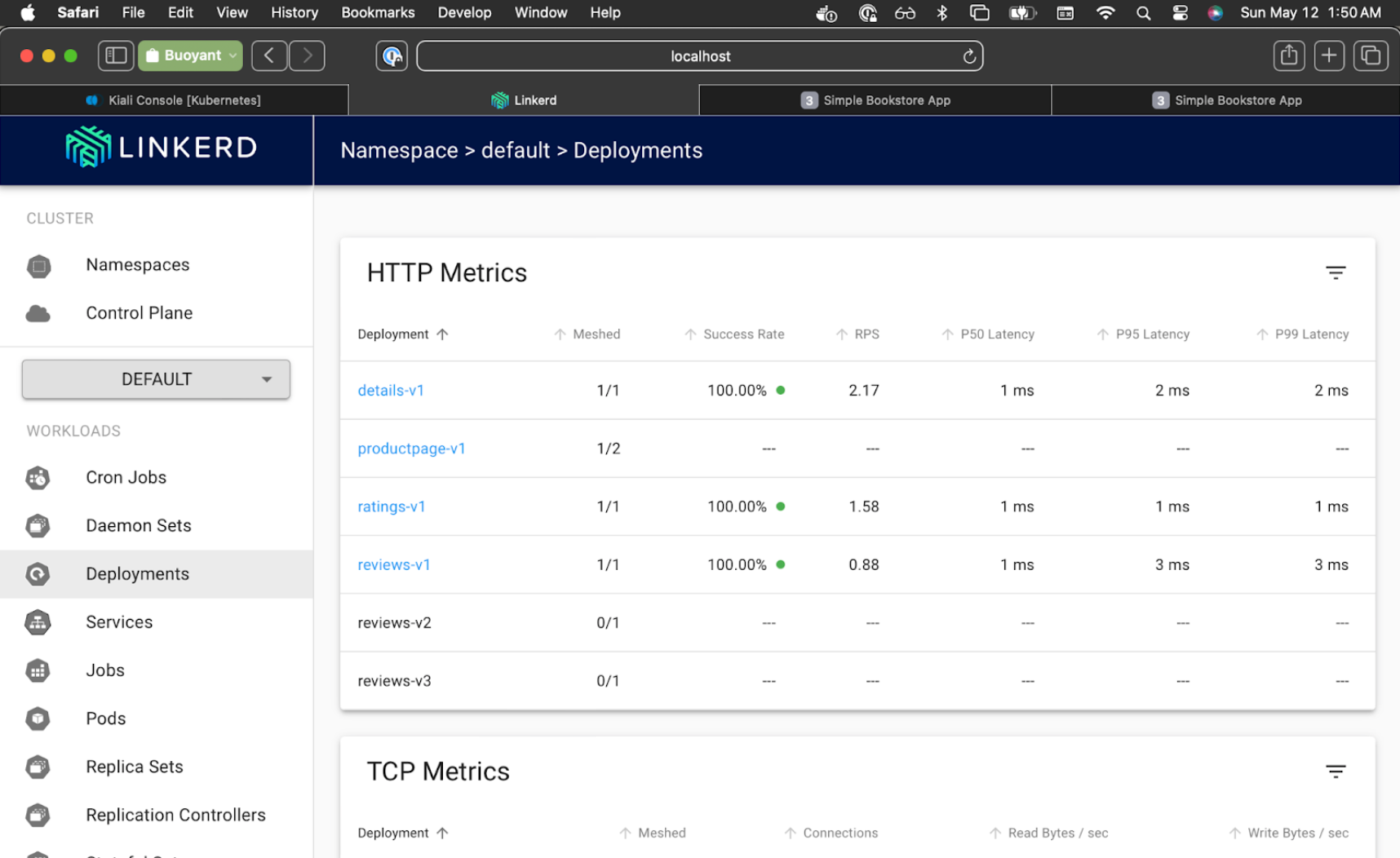
Task: Open Safari Bookmarks menu
Action: (x=378, y=13)
